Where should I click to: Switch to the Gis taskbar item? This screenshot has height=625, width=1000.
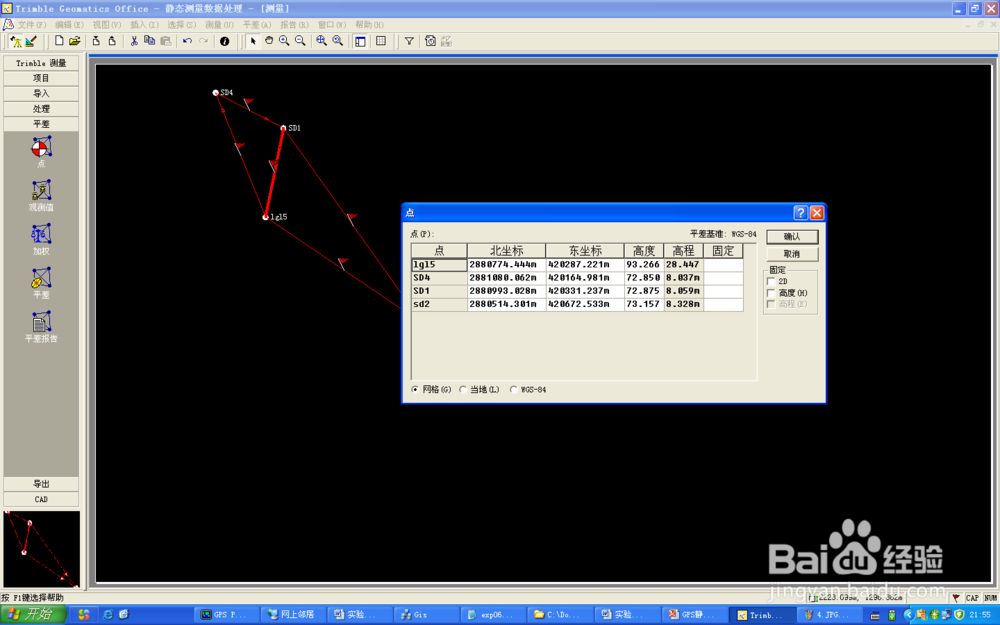point(424,615)
